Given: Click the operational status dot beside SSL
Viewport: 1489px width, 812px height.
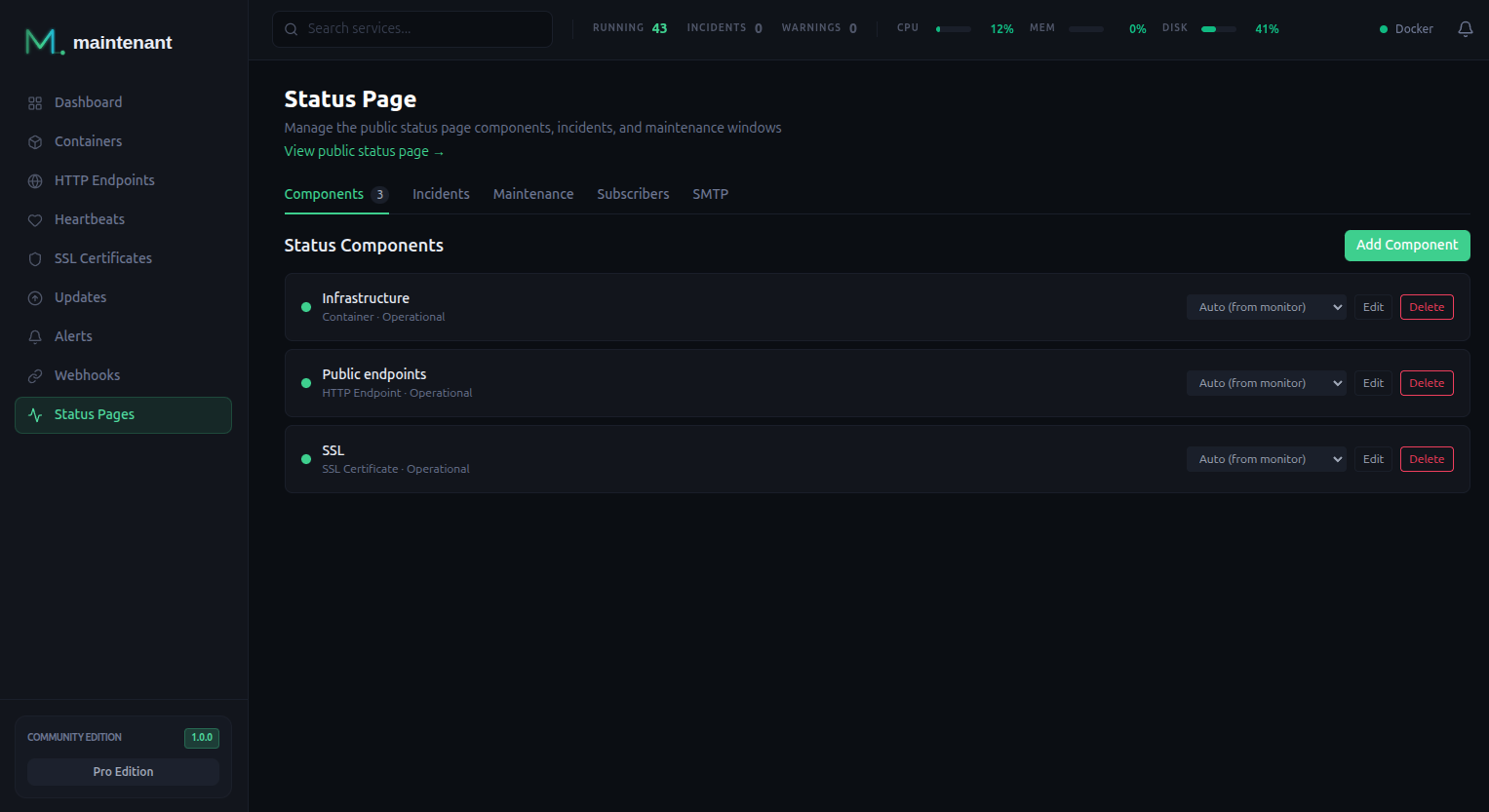Looking at the screenshot, I should tap(305, 458).
